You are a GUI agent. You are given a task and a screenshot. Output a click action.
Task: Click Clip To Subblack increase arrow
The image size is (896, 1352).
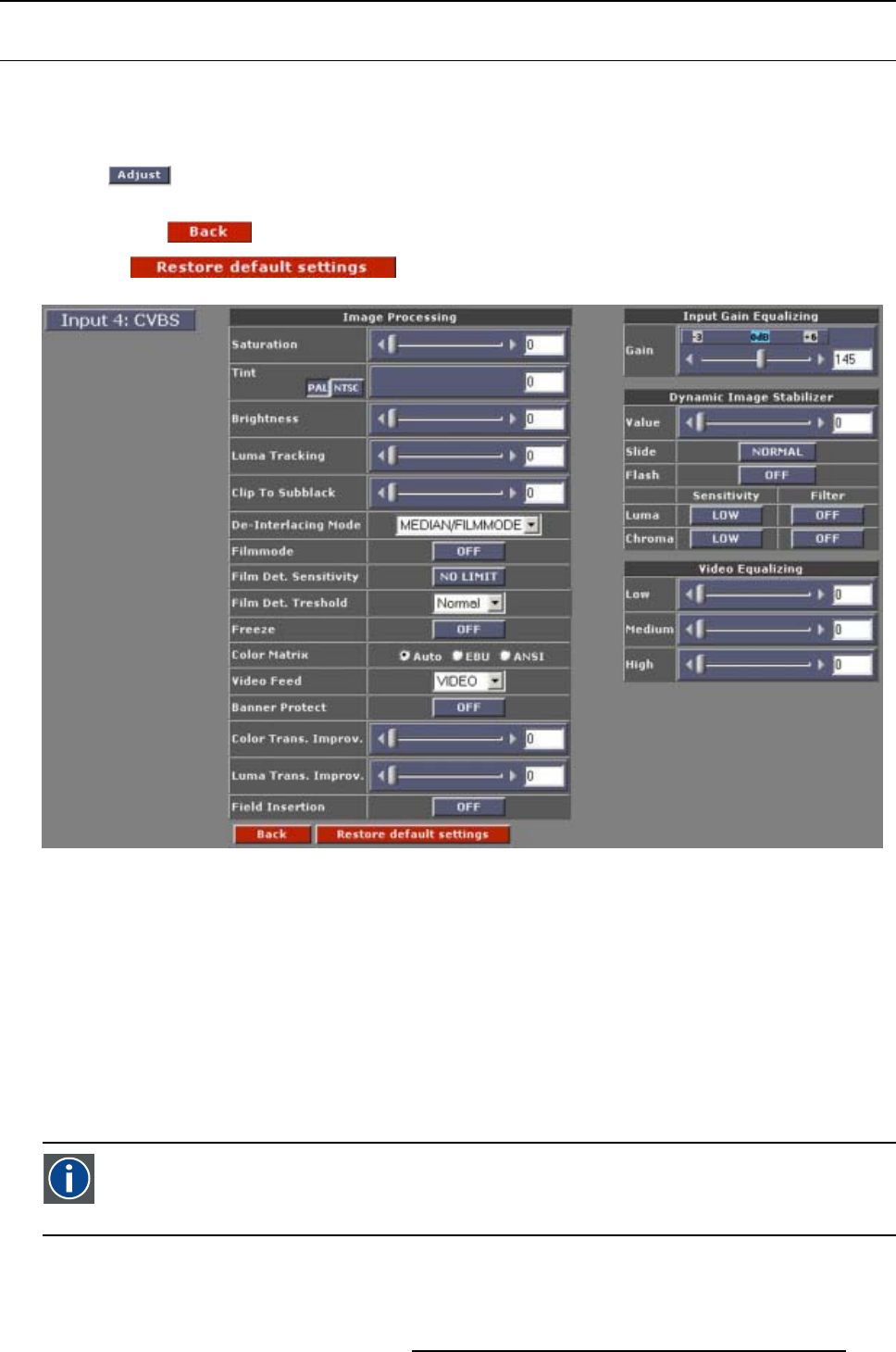[x=513, y=493]
